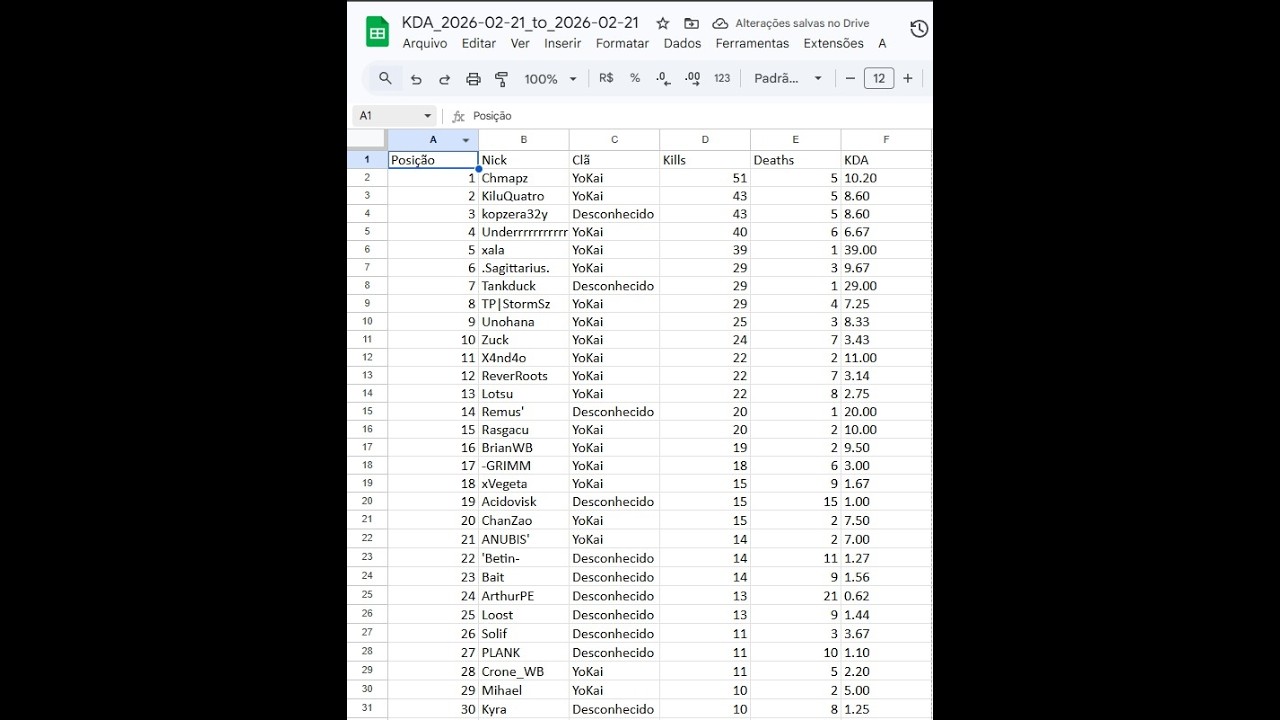Select the Deaths value 21
The height and width of the screenshot is (720, 1280).
796,596
